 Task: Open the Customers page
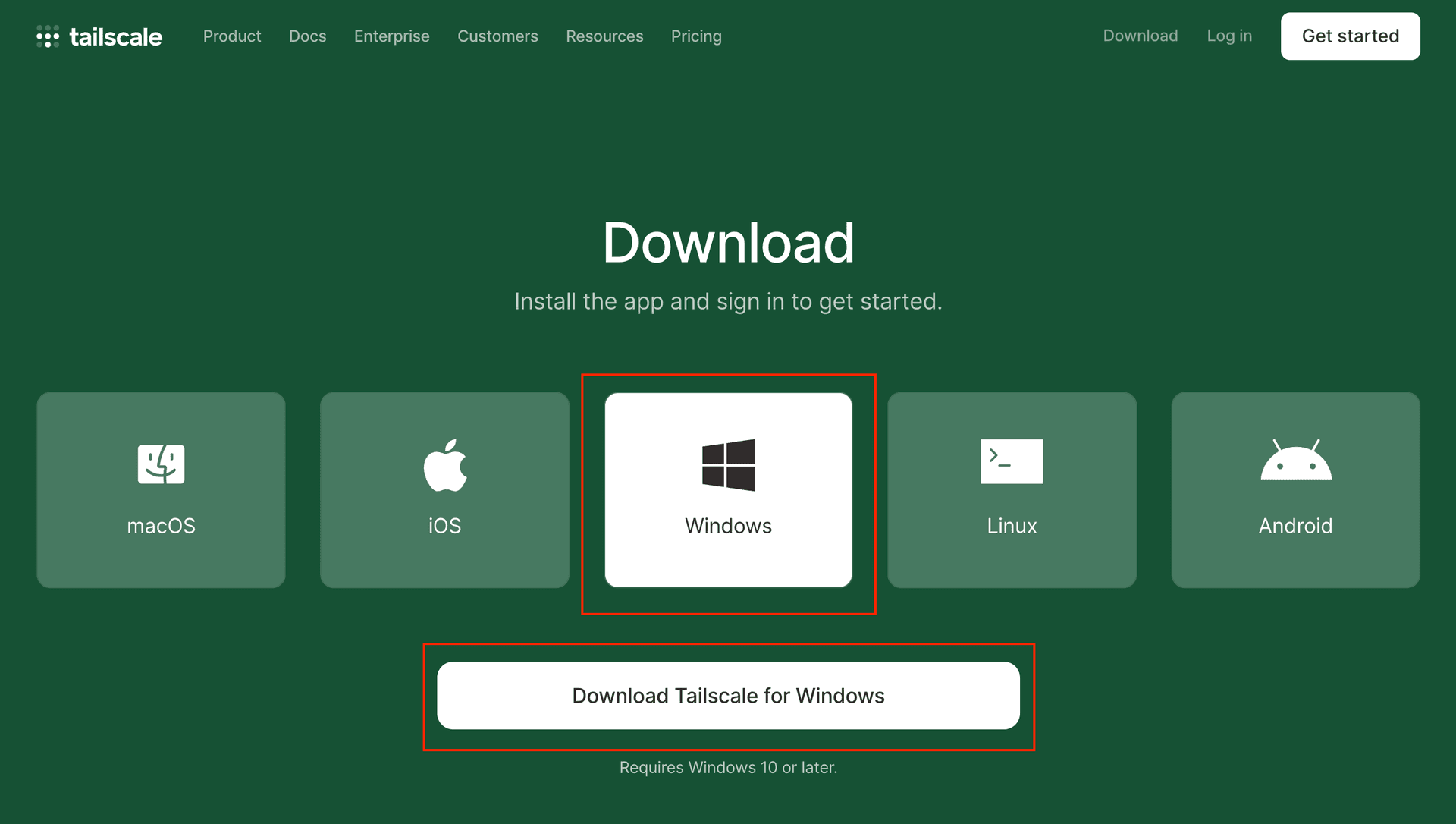(x=497, y=36)
